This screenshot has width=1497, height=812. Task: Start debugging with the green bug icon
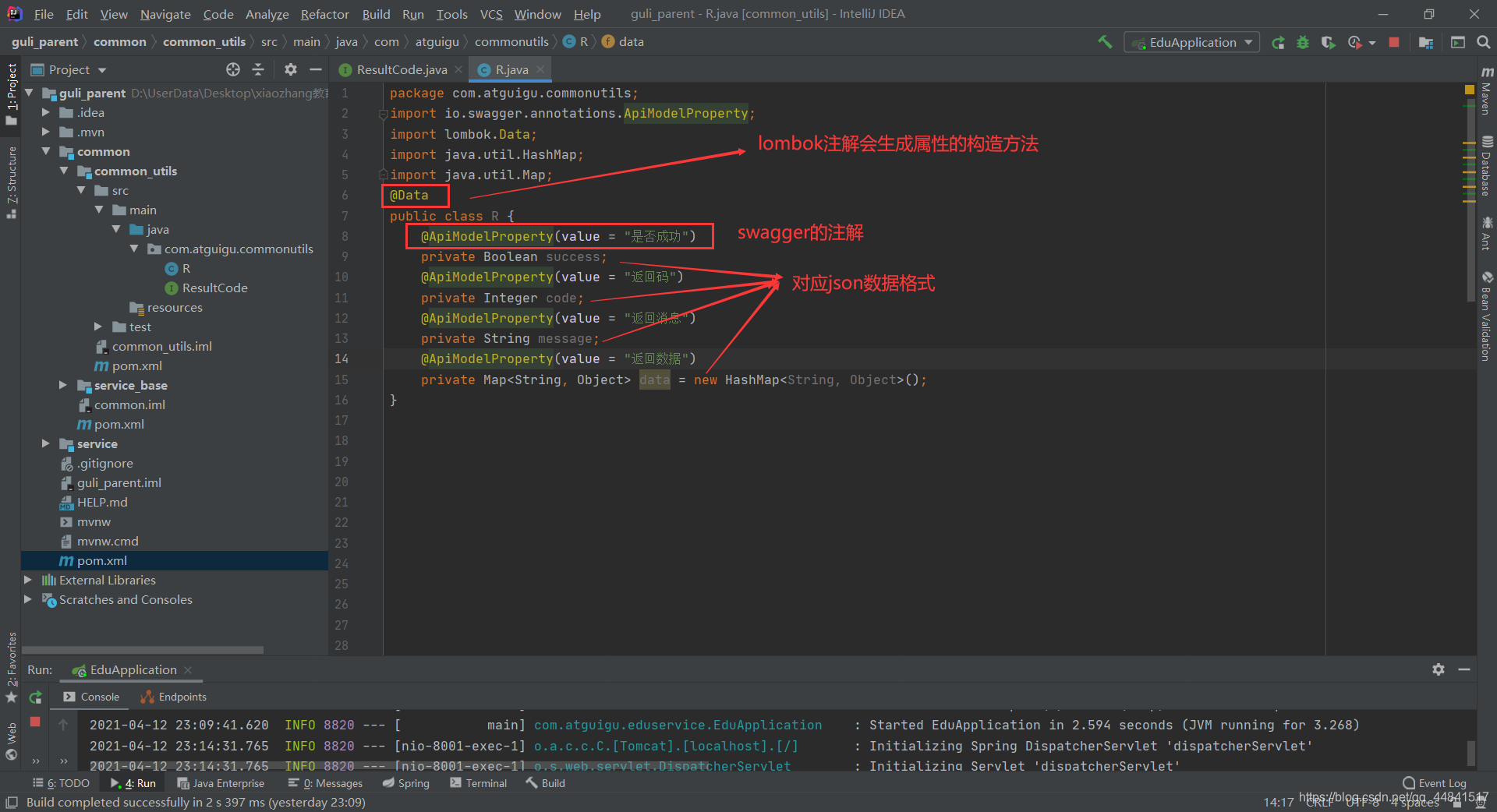point(1303,42)
